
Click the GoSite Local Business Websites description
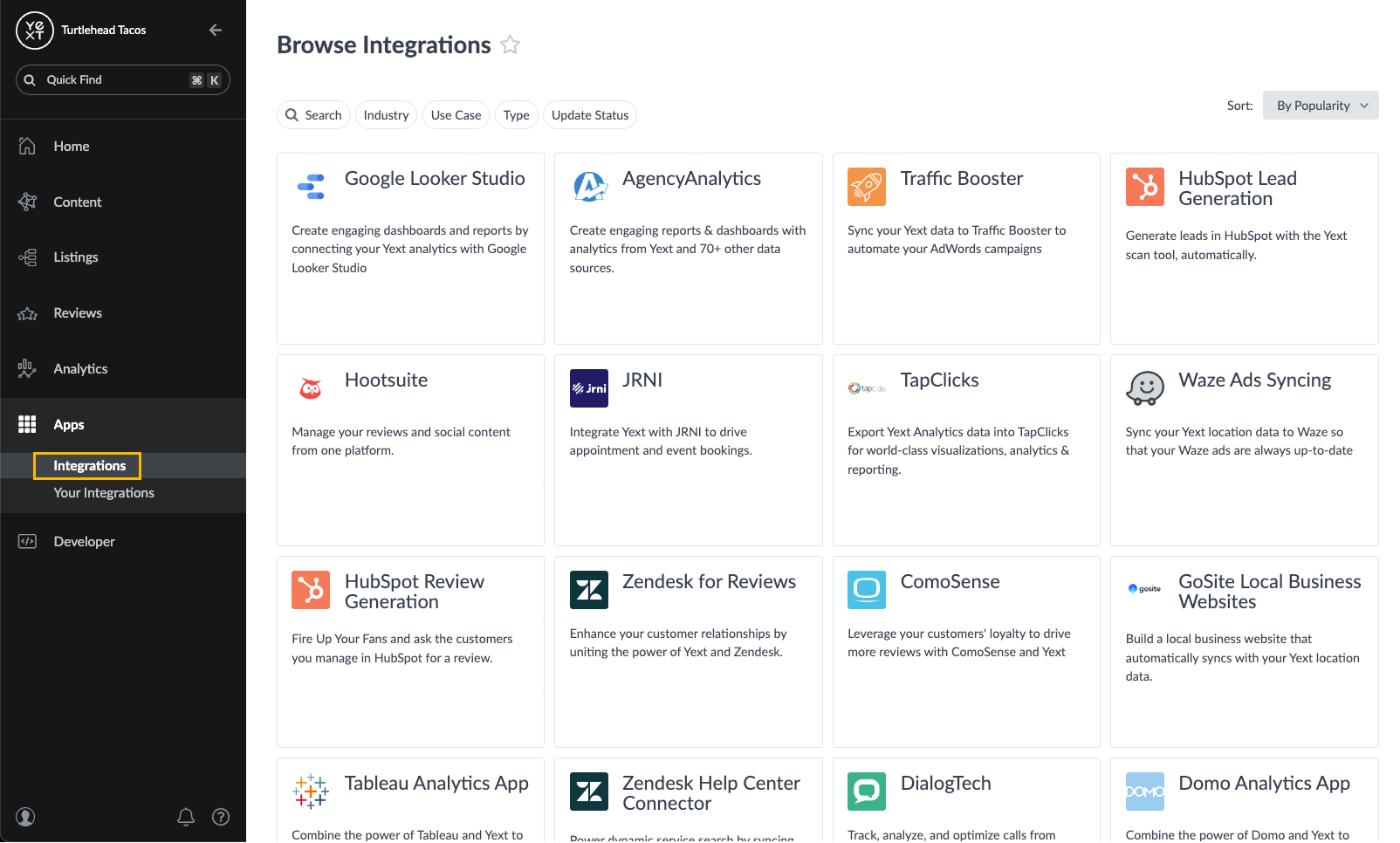[1242, 658]
